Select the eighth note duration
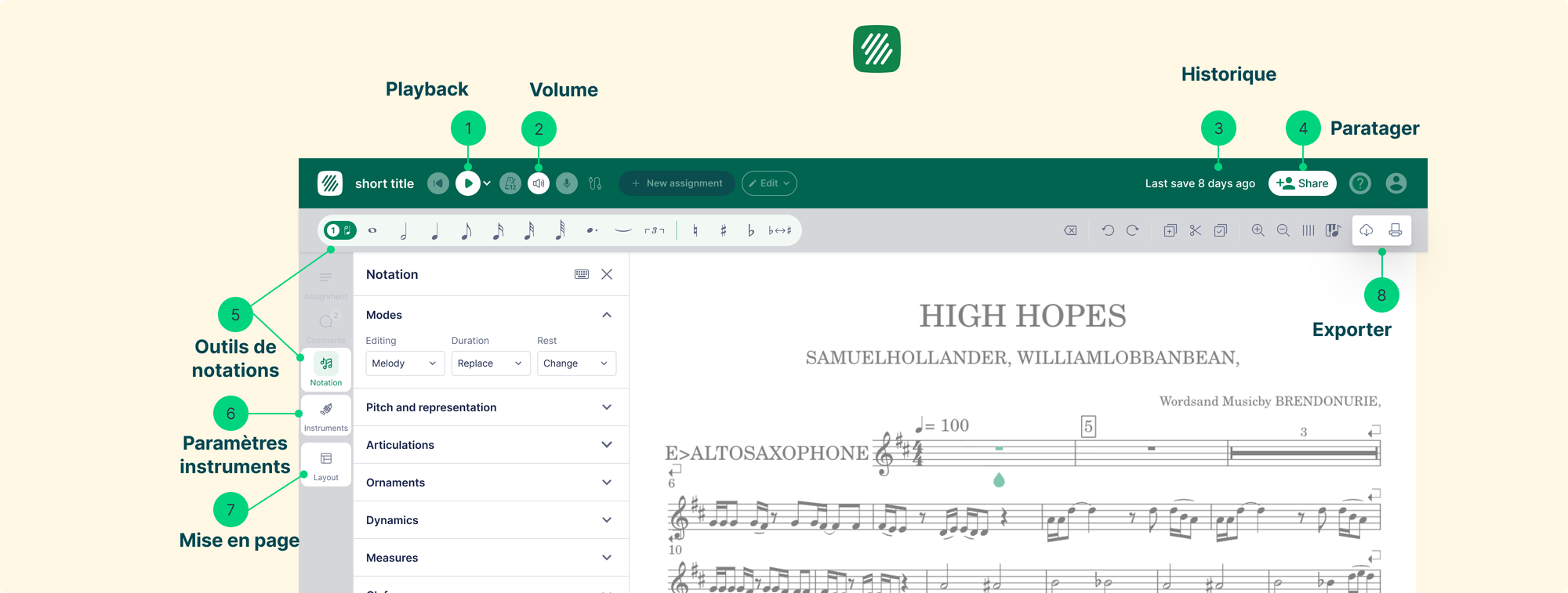The width and height of the screenshot is (1568, 593). click(x=466, y=231)
